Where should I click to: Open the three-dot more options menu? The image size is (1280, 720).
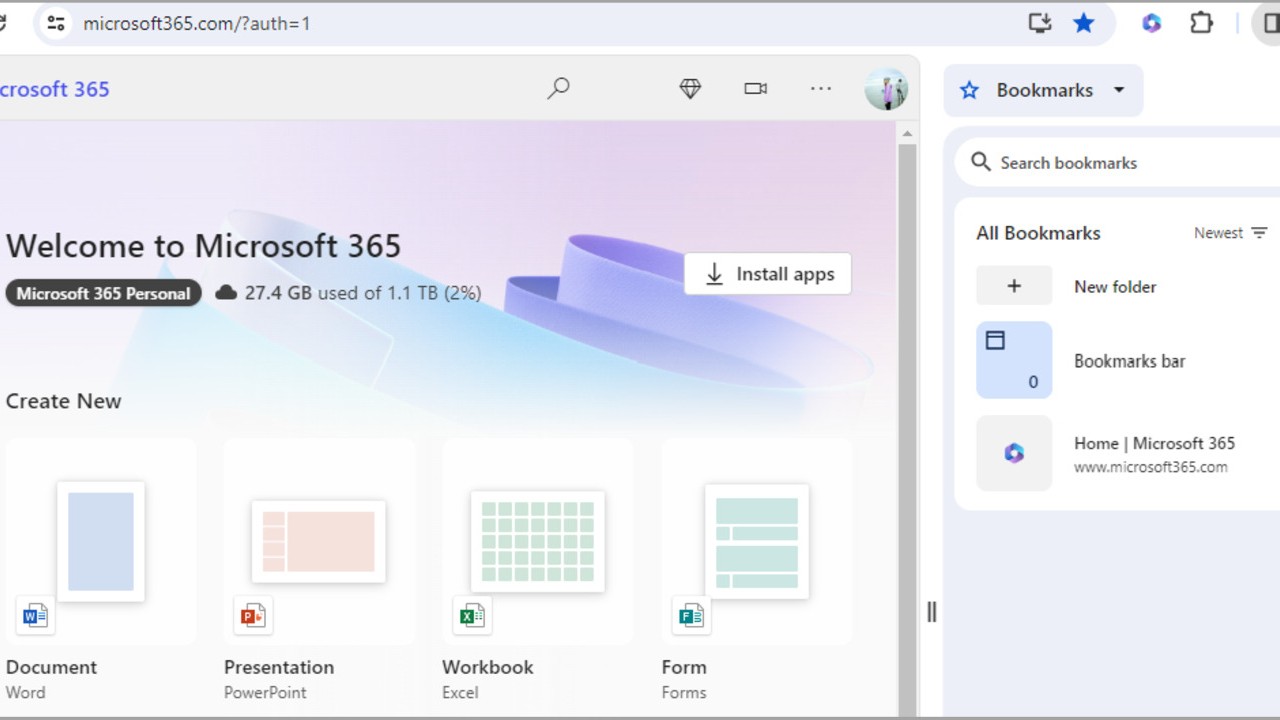point(821,89)
